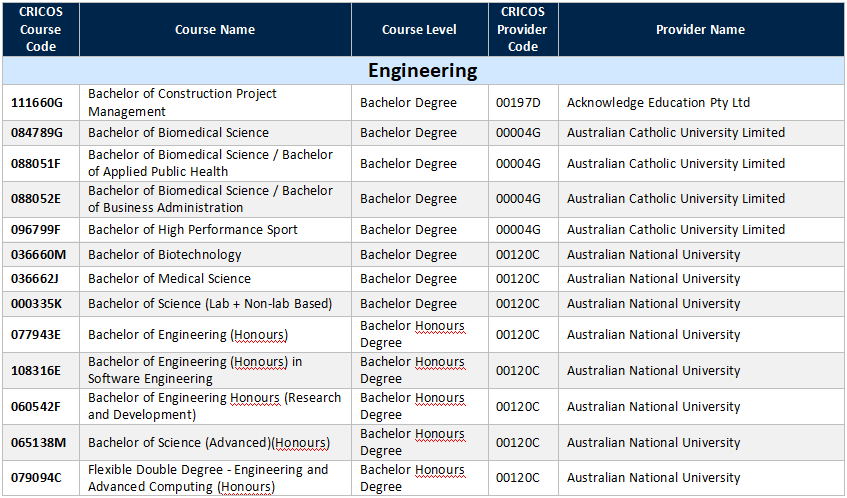Click the "Course Level" column header
Image resolution: width=847 pixels, height=498 pixels.
point(419,30)
